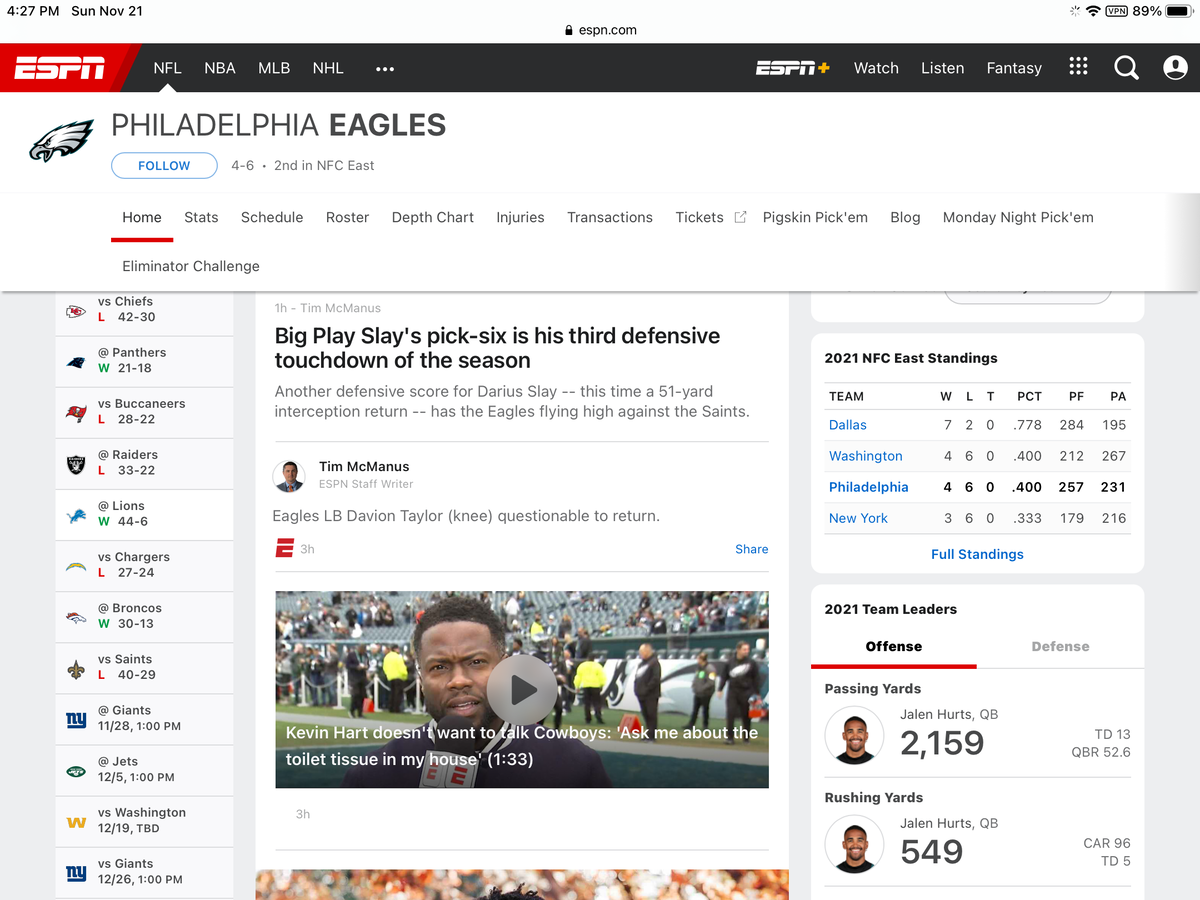Click the Raiders logo in the schedule
This screenshot has height=900, width=1200.
tap(76, 464)
